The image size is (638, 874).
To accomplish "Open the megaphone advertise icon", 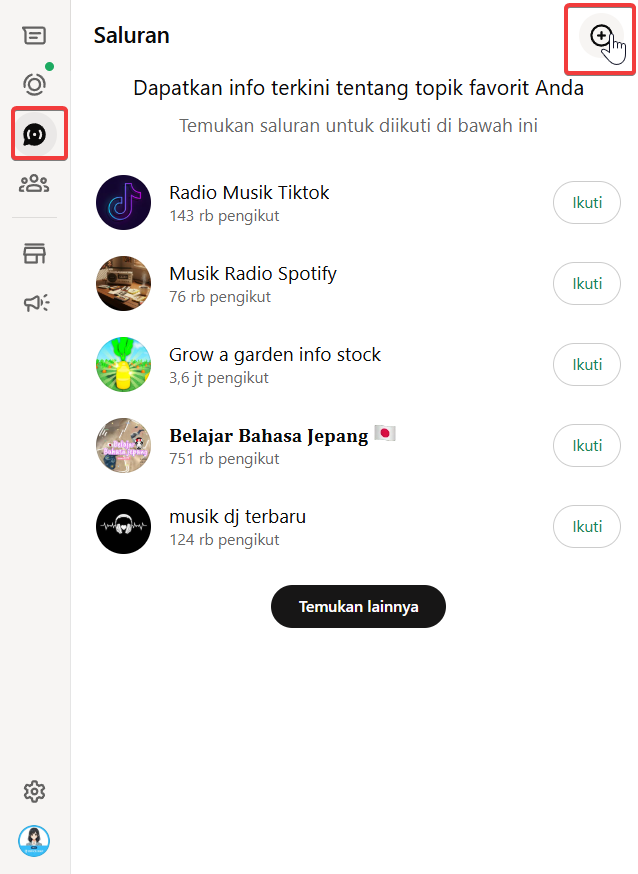I will click(x=35, y=303).
